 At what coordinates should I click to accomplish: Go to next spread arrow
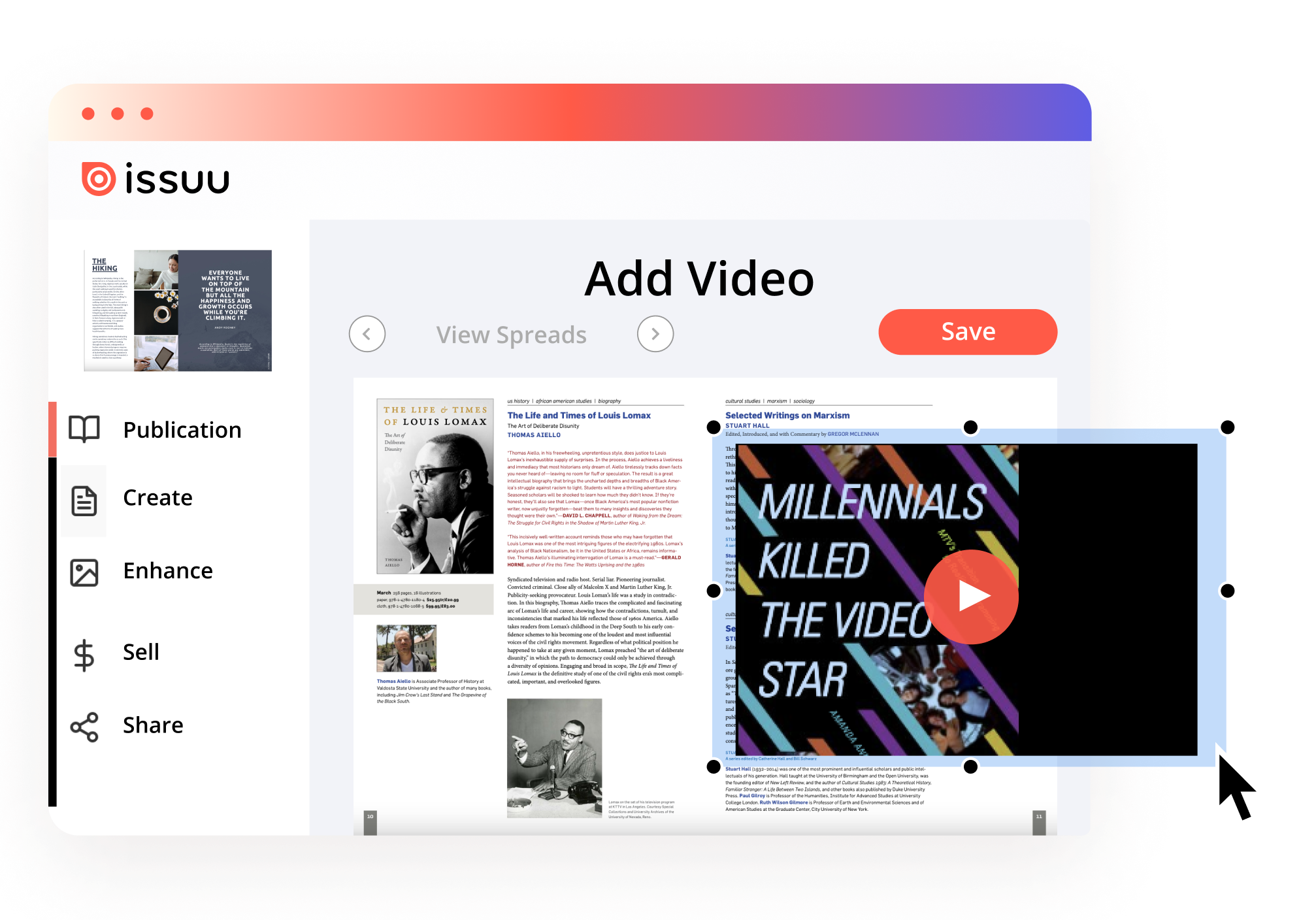point(655,334)
